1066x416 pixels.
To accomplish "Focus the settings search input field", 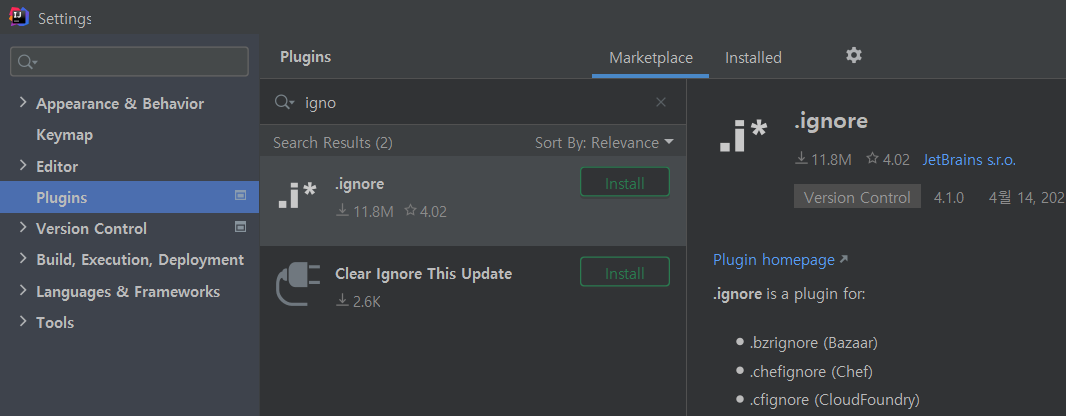I will click(x=129, y=62).
